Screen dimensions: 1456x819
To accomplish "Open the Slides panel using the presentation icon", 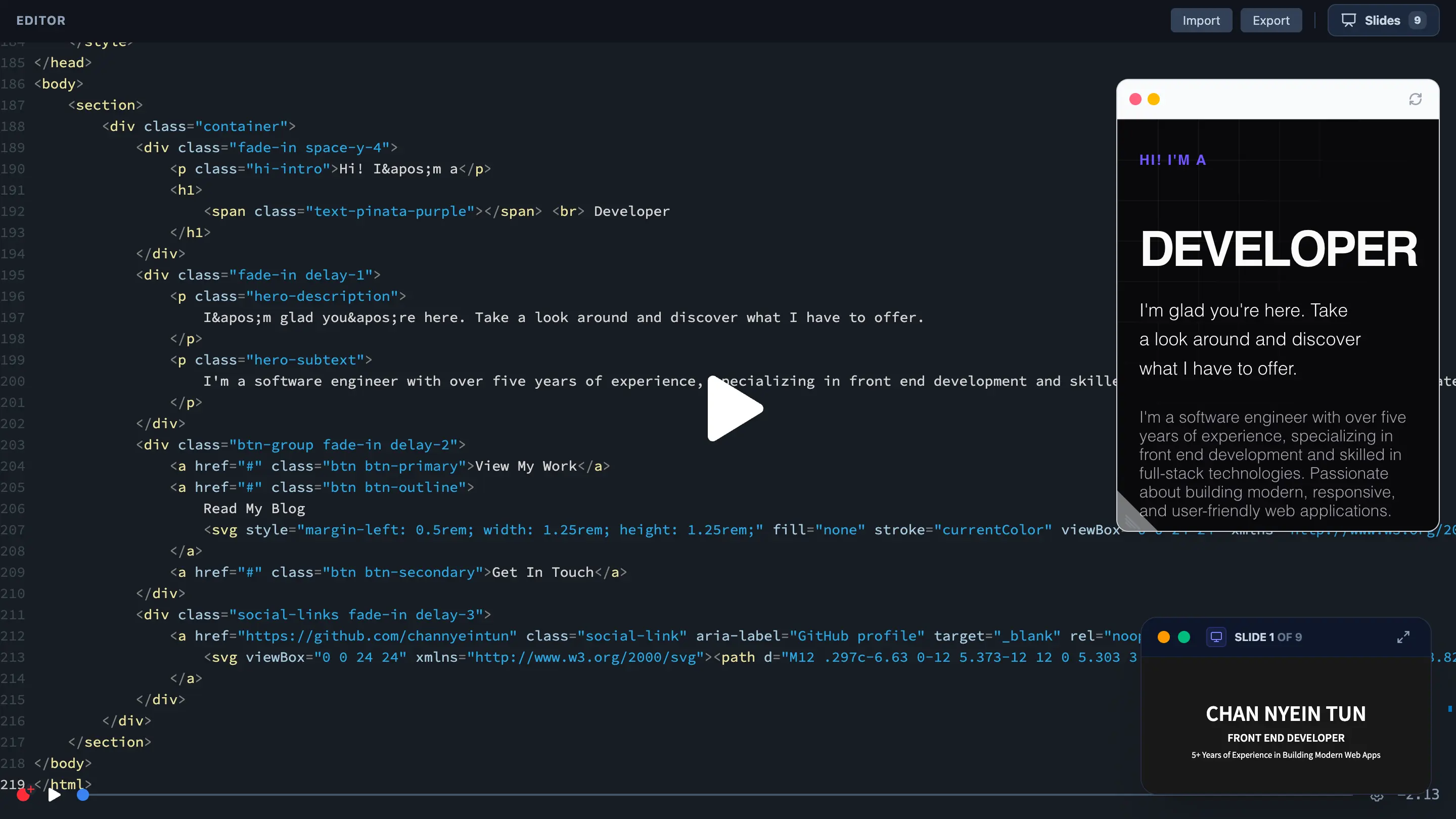I will 1350,20.
